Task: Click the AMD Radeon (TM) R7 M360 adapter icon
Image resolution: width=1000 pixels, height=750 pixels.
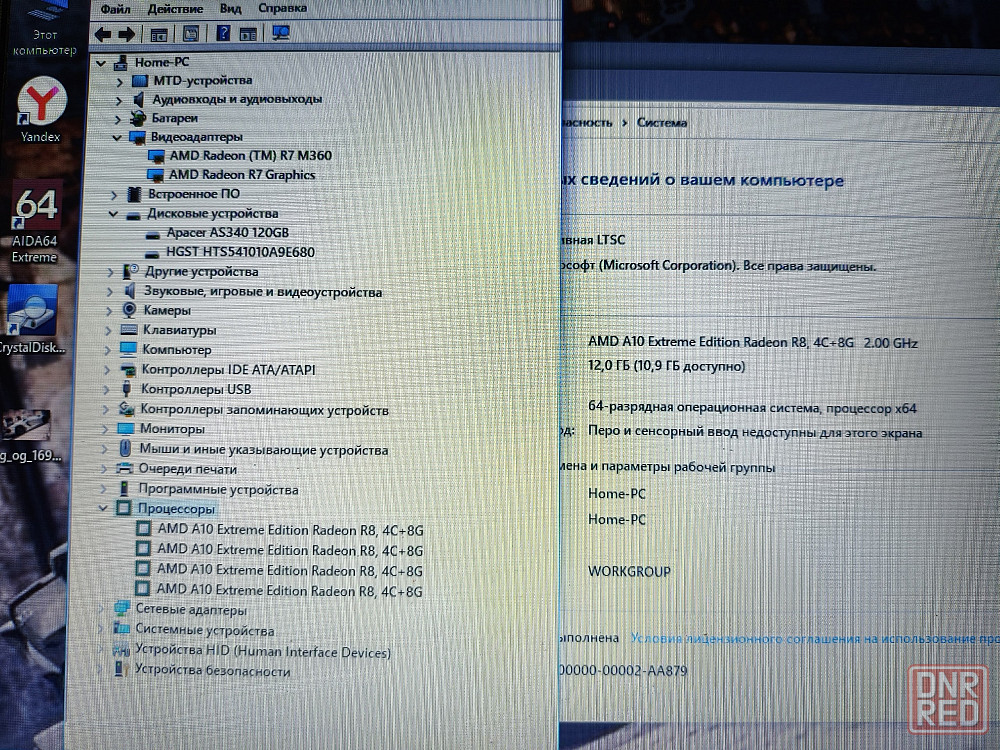Action: [156, 156]
